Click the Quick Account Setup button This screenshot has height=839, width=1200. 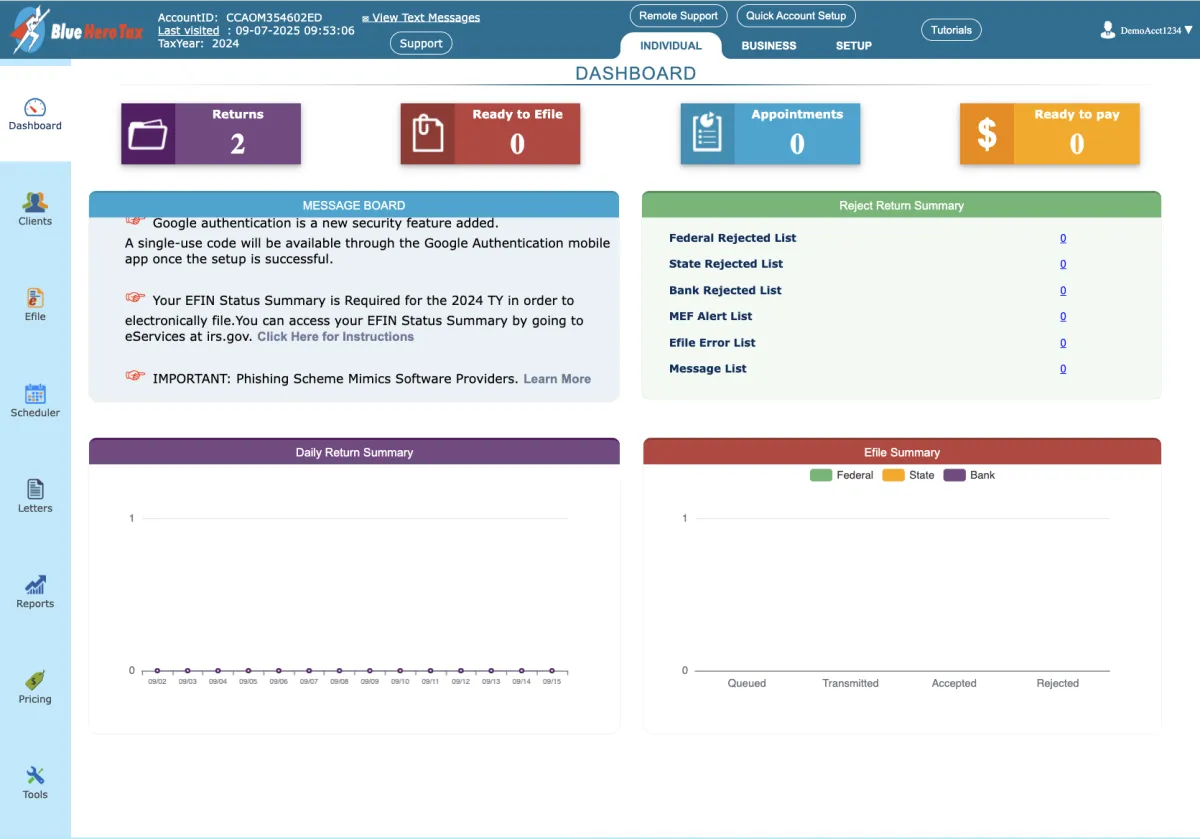tap(796, 16)
